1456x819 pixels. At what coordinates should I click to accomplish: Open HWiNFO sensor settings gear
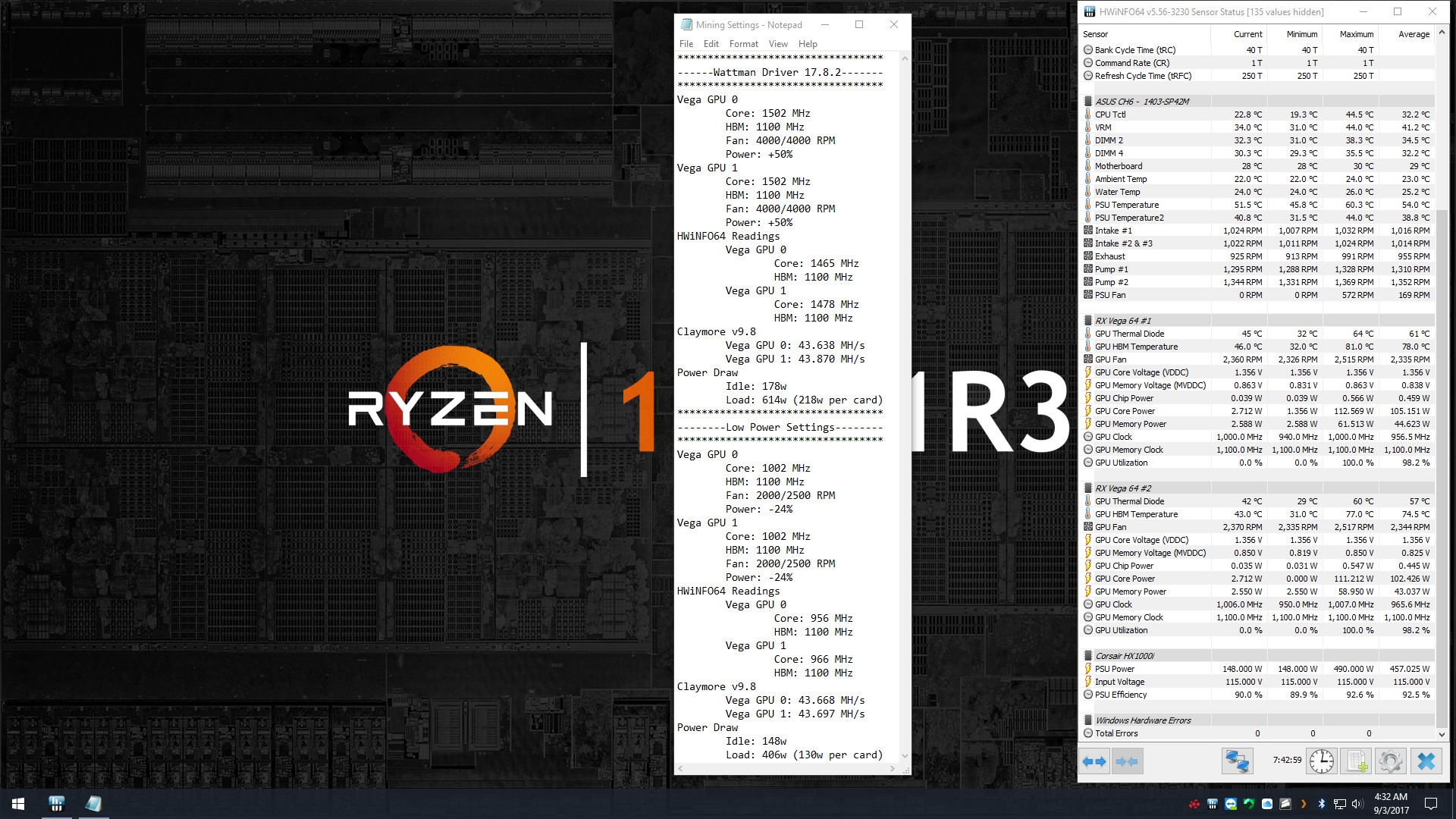click(1391, 761)
